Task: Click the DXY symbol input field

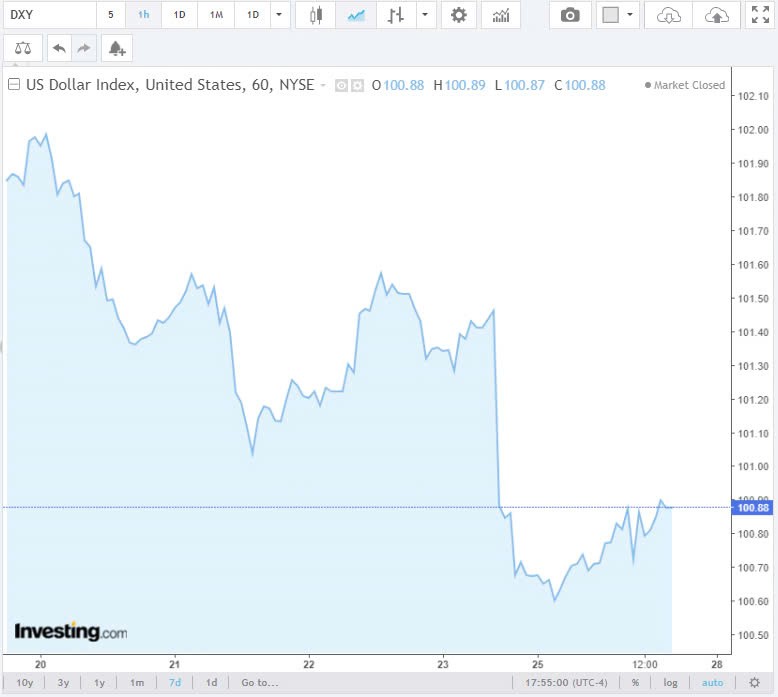Action: (50, 15)
